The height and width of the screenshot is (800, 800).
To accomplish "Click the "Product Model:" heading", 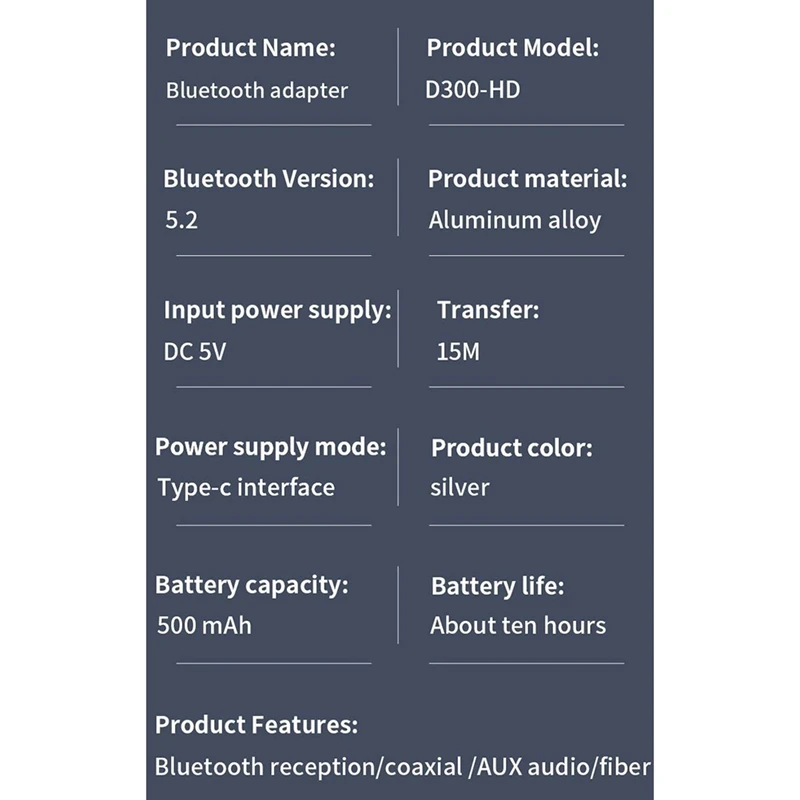I will [x=513, y=48].
